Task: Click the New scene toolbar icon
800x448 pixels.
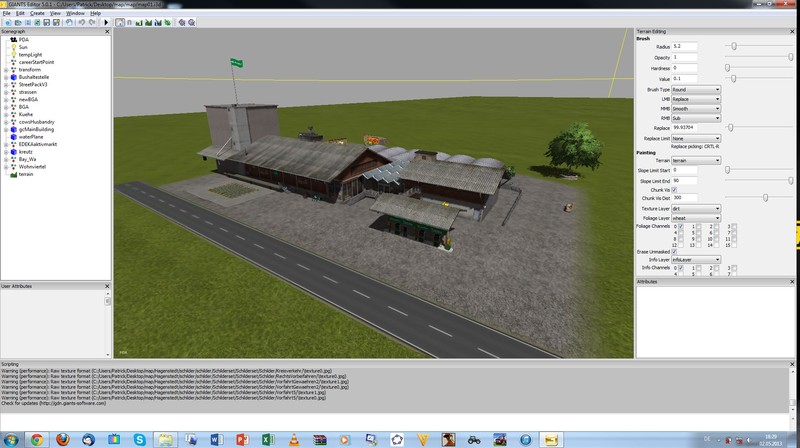Action: pos(8,22)
